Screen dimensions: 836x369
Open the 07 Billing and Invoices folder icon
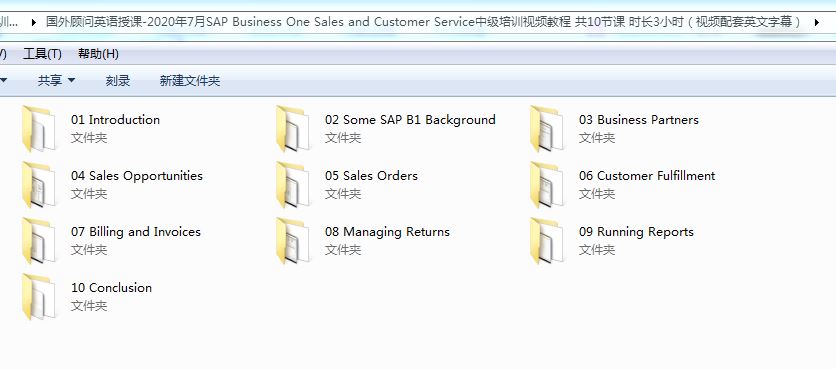click(x=39, y=240)
